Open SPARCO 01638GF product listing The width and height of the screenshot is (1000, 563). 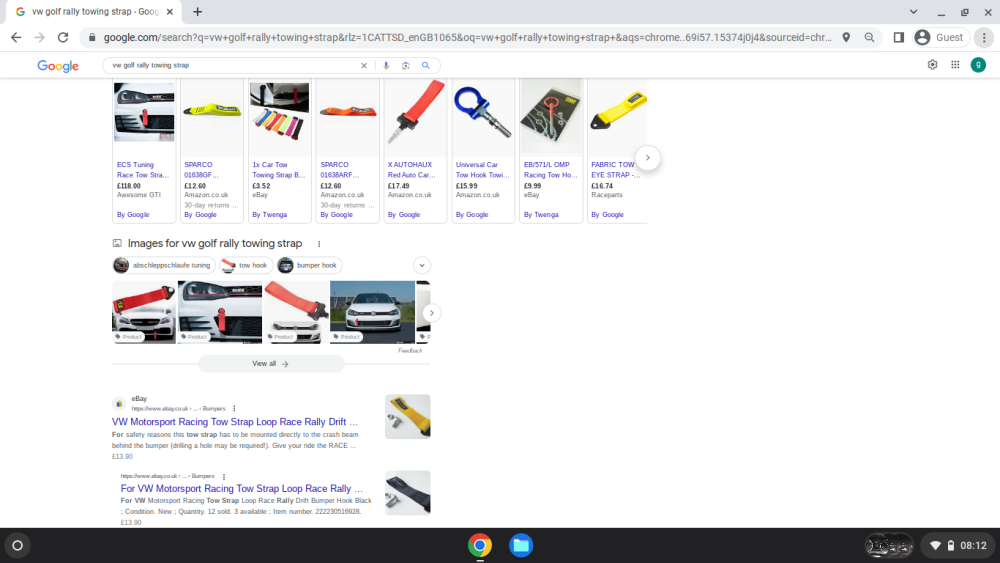coord(202,170)
